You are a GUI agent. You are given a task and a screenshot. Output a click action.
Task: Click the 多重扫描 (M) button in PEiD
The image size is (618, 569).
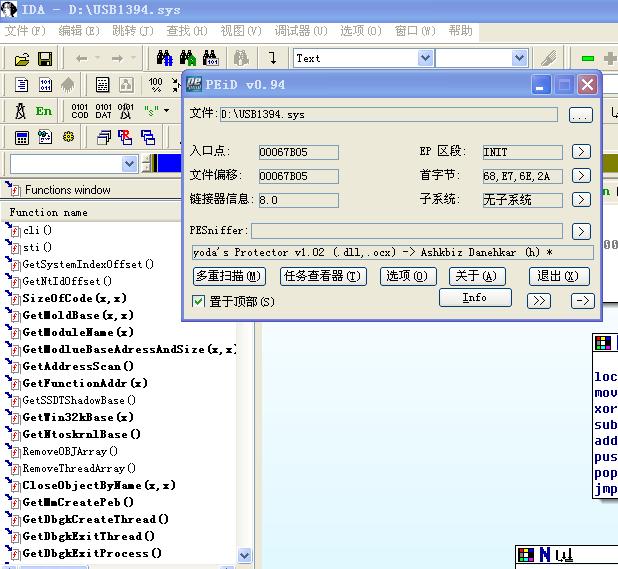(229, 276)
